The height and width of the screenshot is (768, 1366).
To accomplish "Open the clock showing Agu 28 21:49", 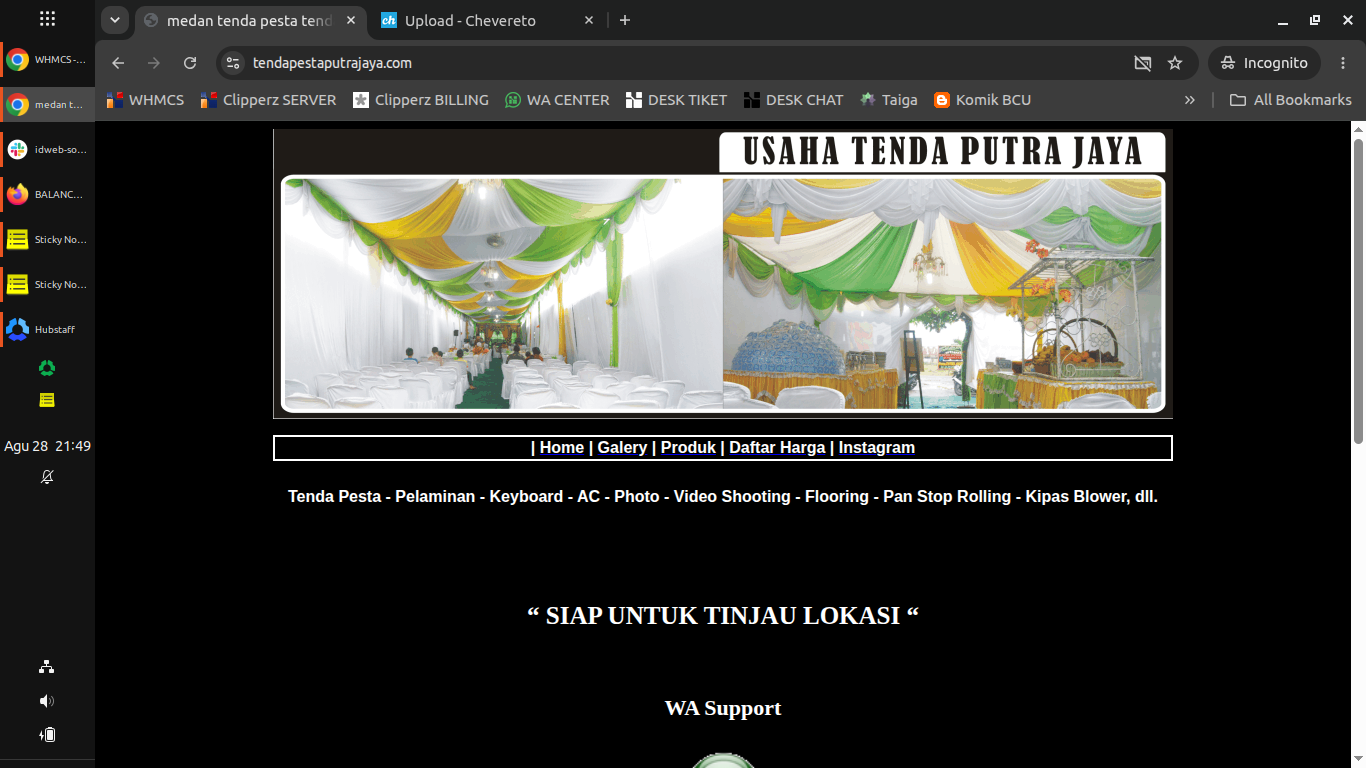I will coord(47,446).
